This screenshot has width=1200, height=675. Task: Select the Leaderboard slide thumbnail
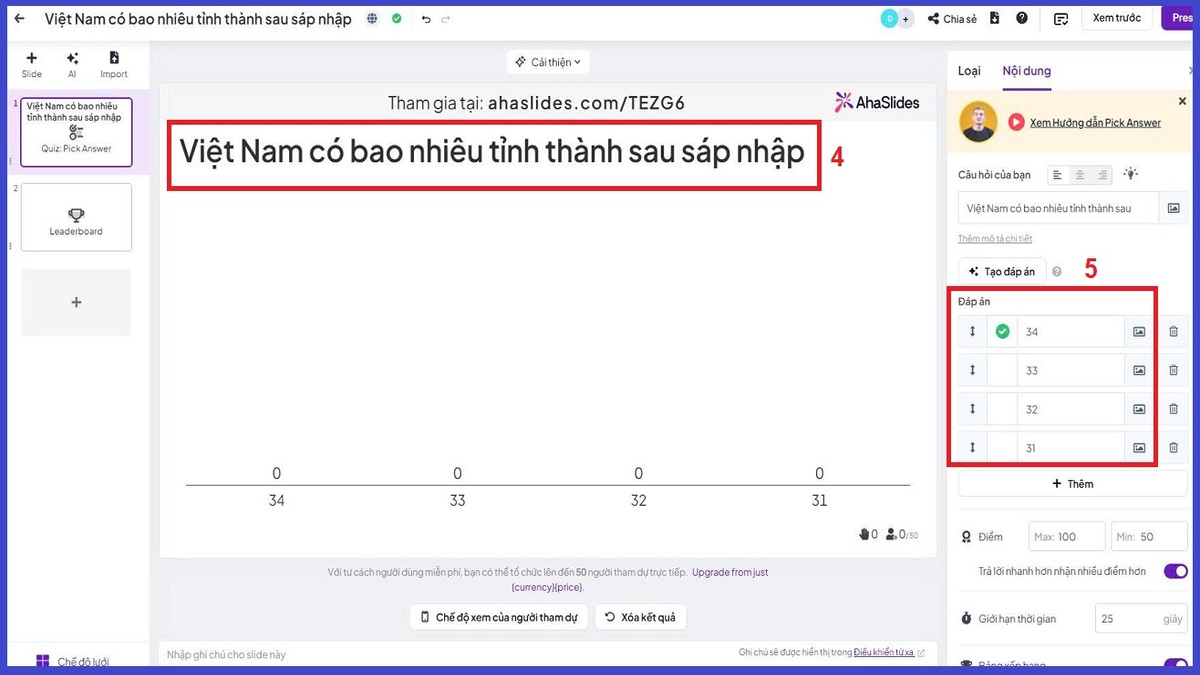tap(76, 217)
